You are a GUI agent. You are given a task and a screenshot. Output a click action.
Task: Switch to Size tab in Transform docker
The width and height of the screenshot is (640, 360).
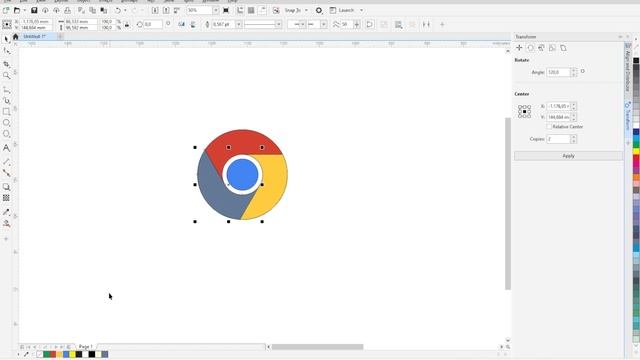552,48
